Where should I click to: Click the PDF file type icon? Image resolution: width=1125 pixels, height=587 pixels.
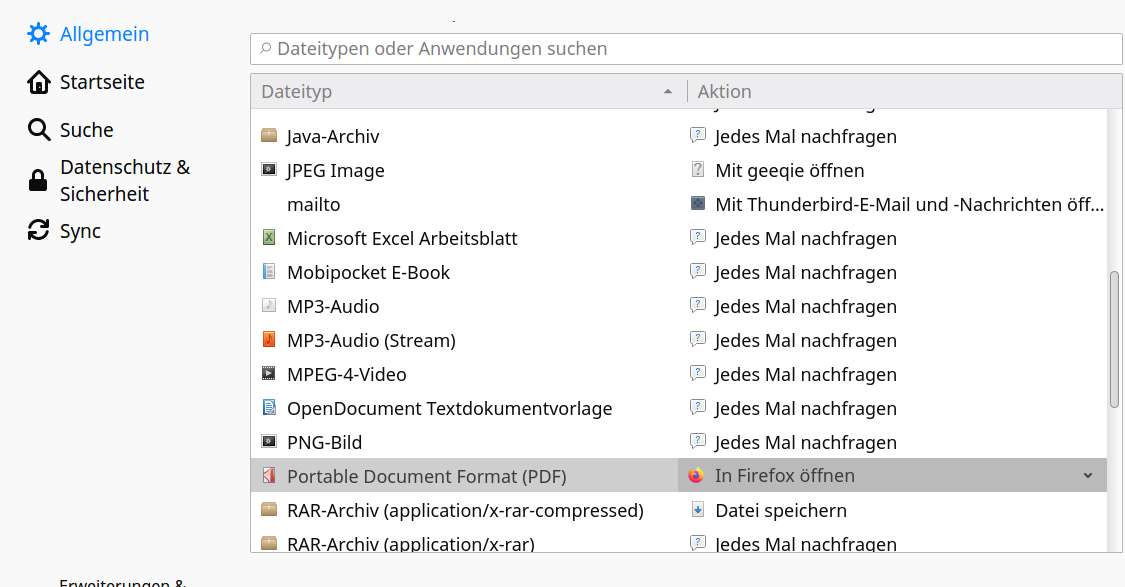point(268,476)
